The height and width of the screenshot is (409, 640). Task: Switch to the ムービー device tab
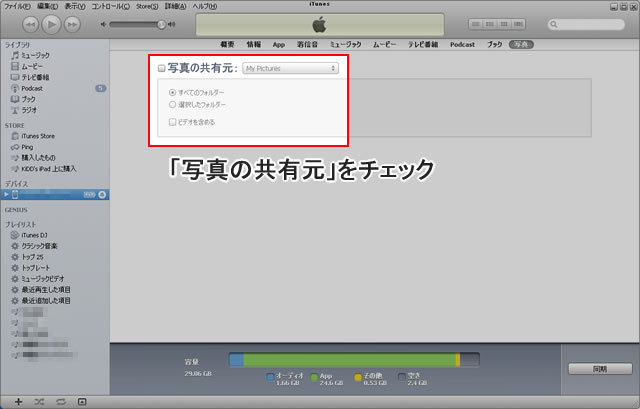384,44
